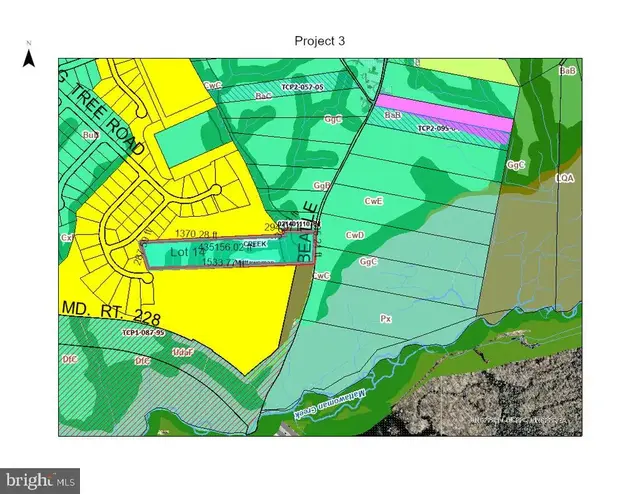
Task: Click the MD. RT. 228 road label
Action: click(111, 313)
